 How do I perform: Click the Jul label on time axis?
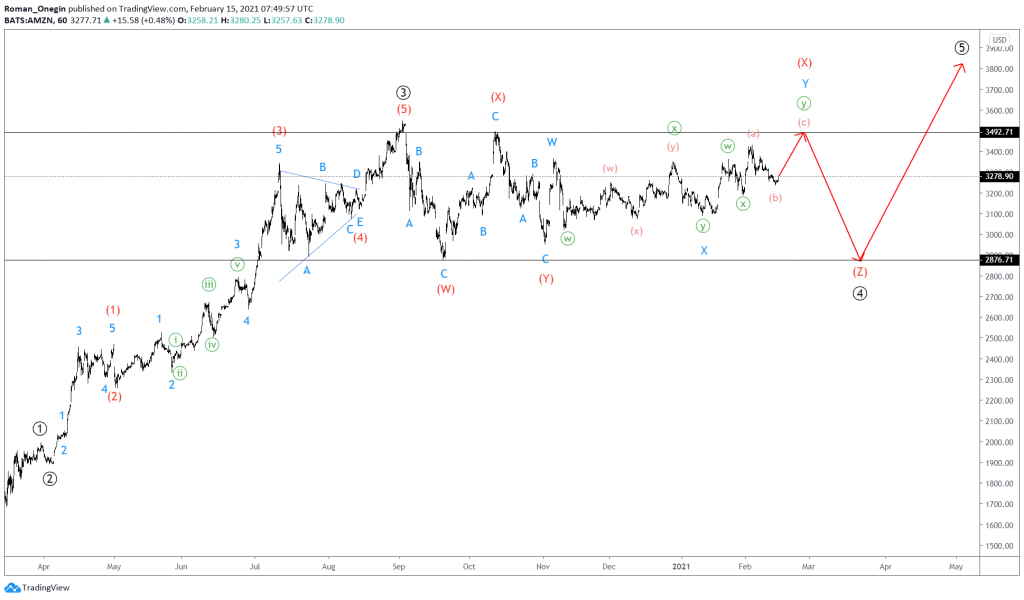[255, 567]
